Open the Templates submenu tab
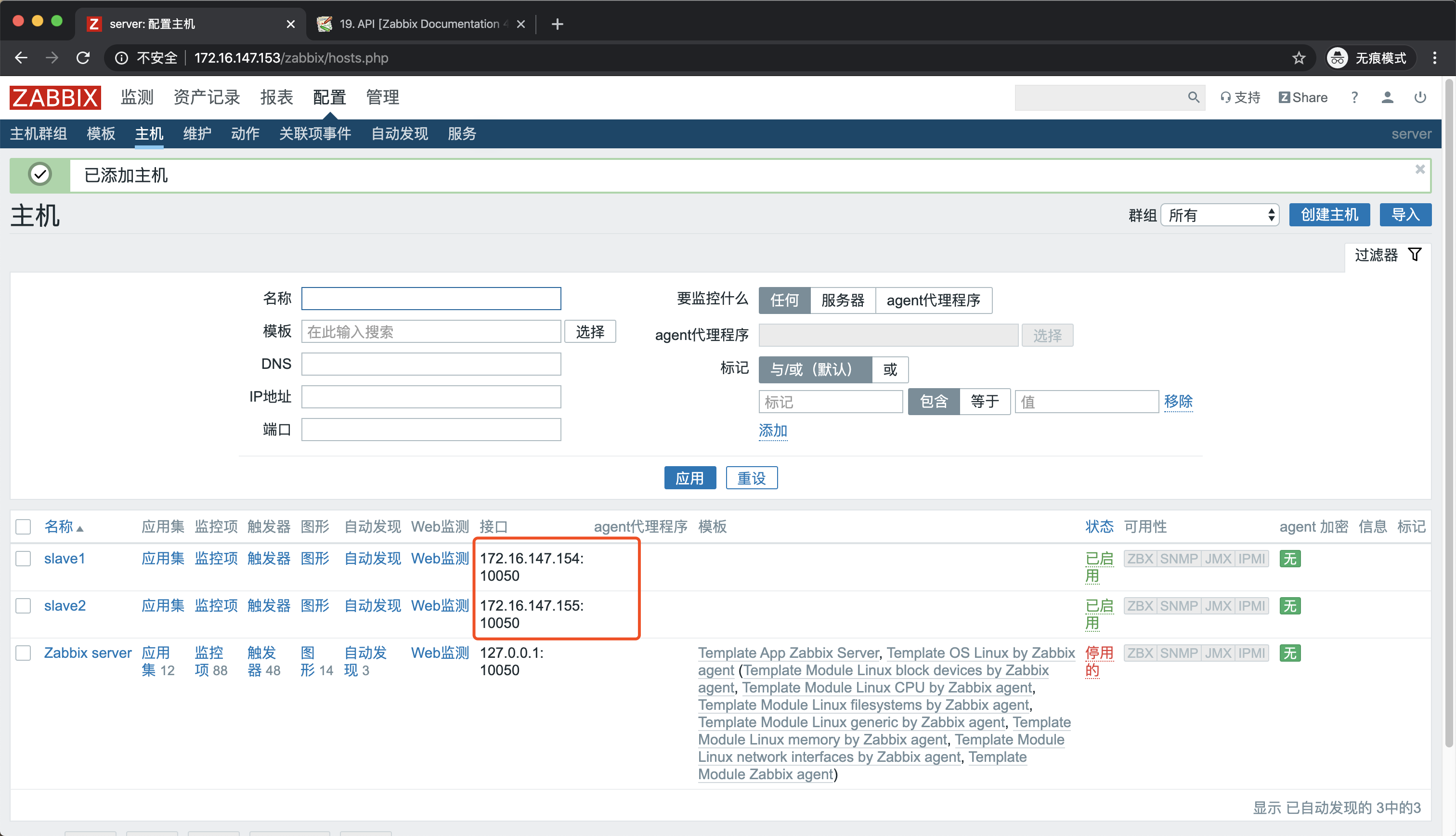Screen dimensions: 1456x836 tap(101, 134)
